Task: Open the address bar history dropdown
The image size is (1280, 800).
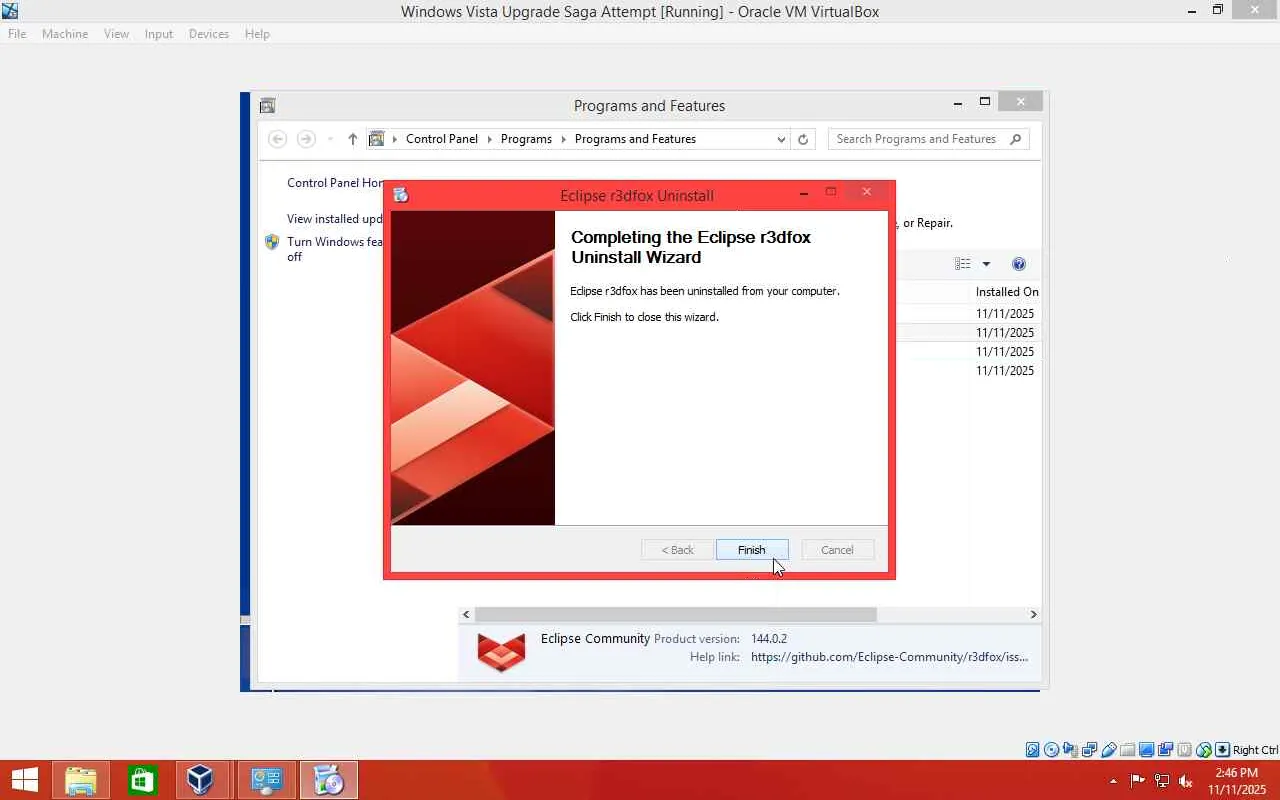Action: pyautogui.click(x=781, y=139)
